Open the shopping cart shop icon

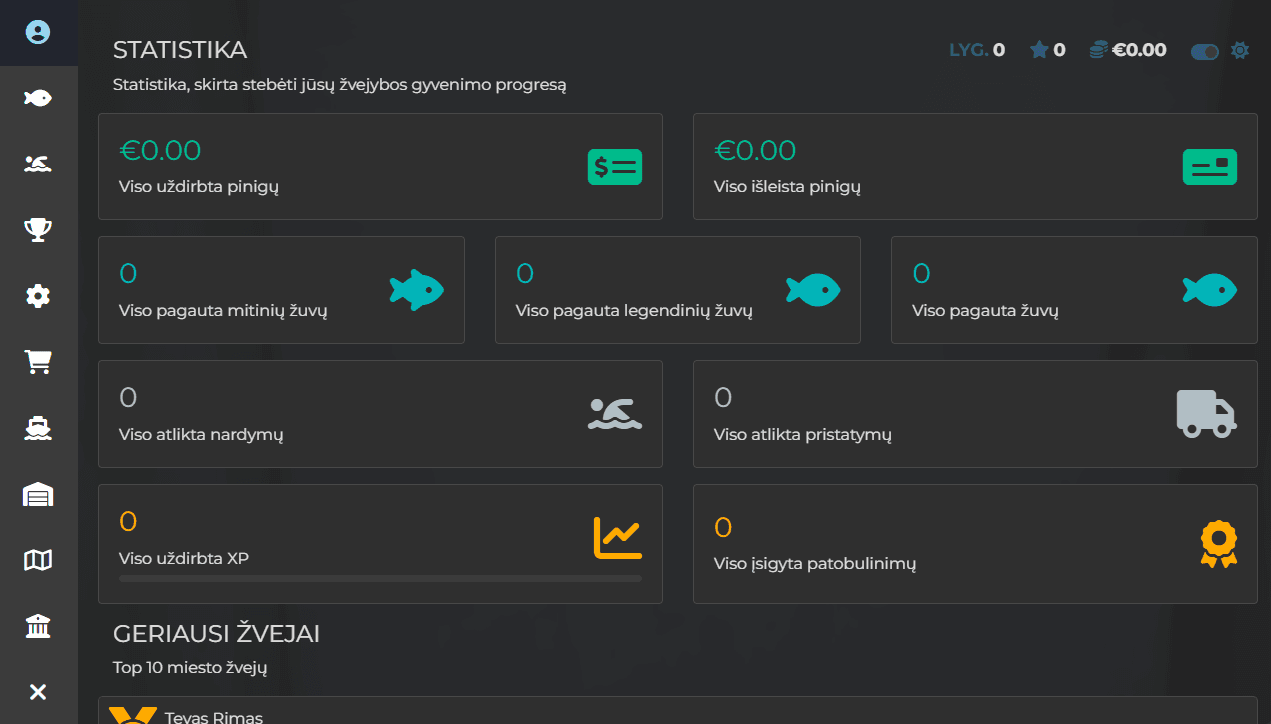click(38, 362)
